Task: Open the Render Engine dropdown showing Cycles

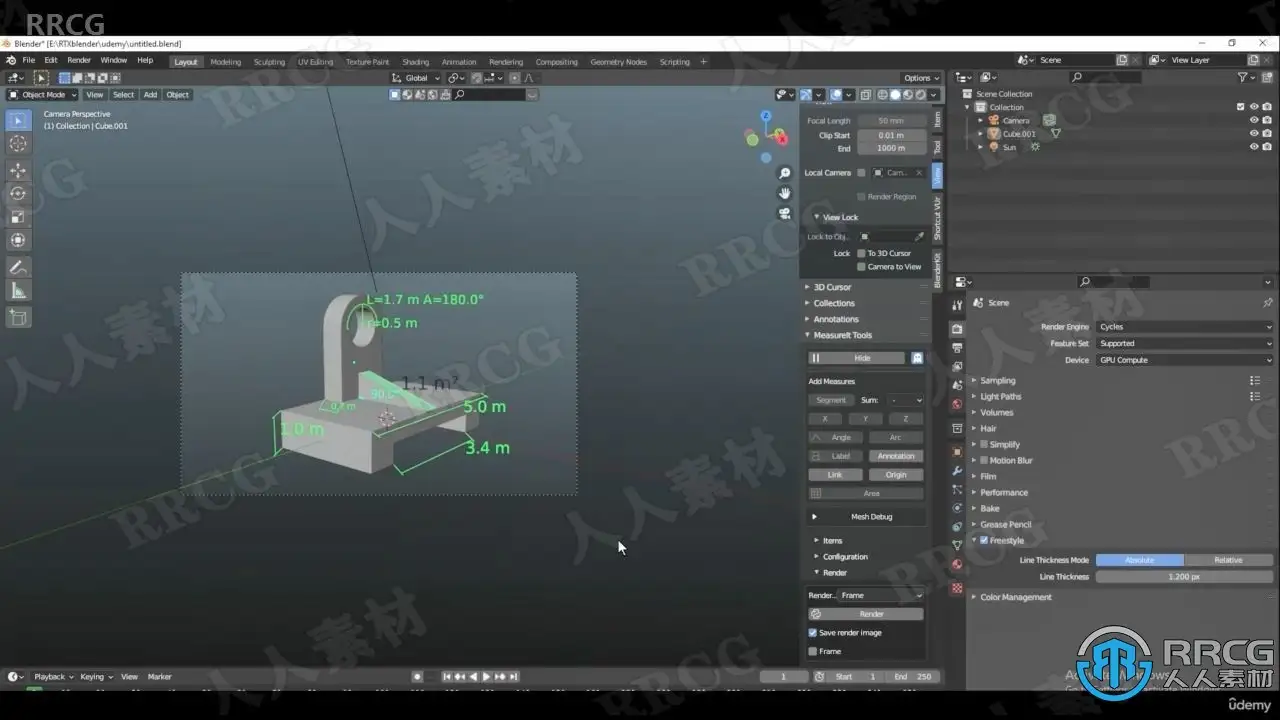Action: [x=1184, y=327]
